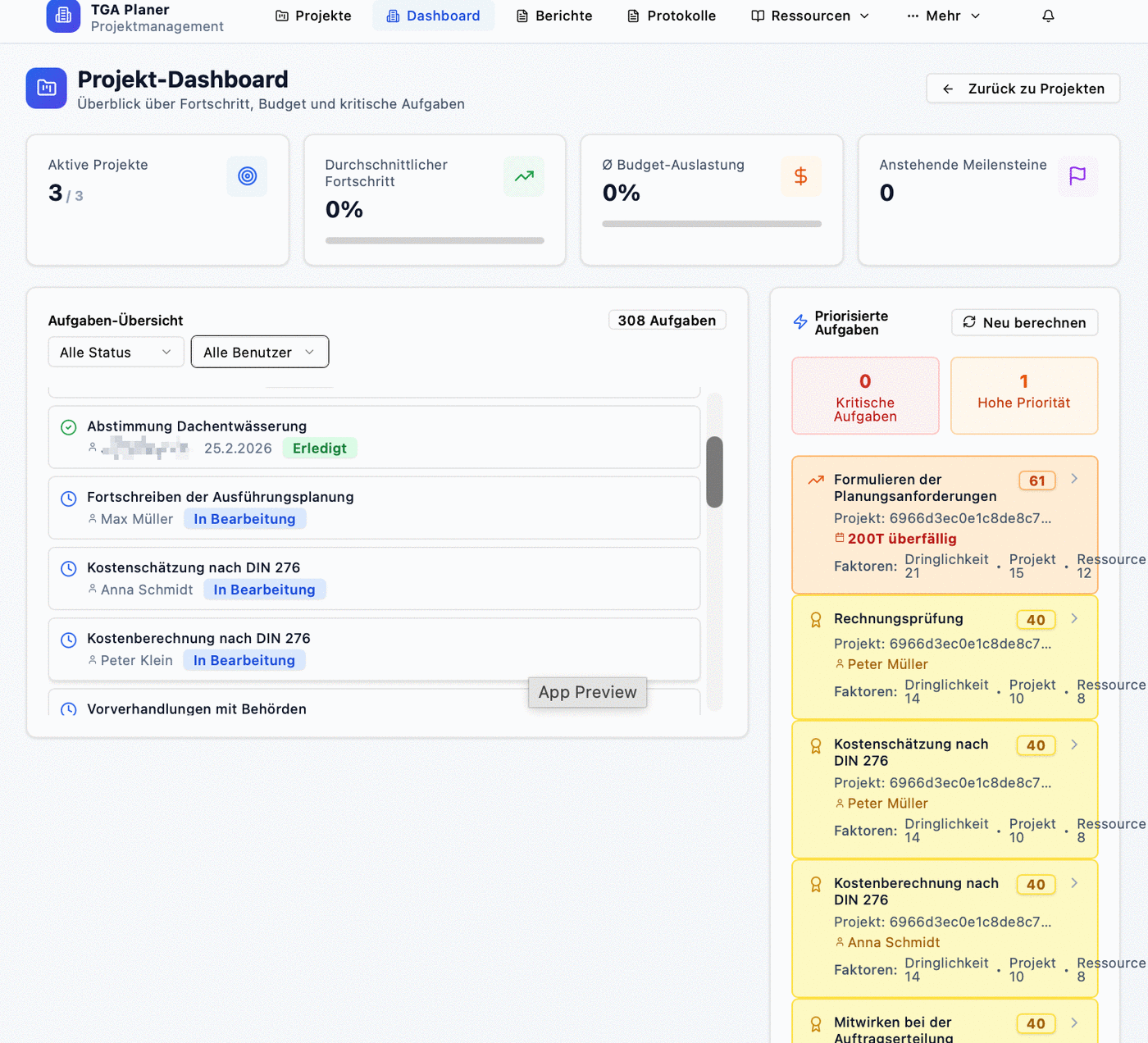
Task: Select the Dashboard tab
Action: (433, 16)
